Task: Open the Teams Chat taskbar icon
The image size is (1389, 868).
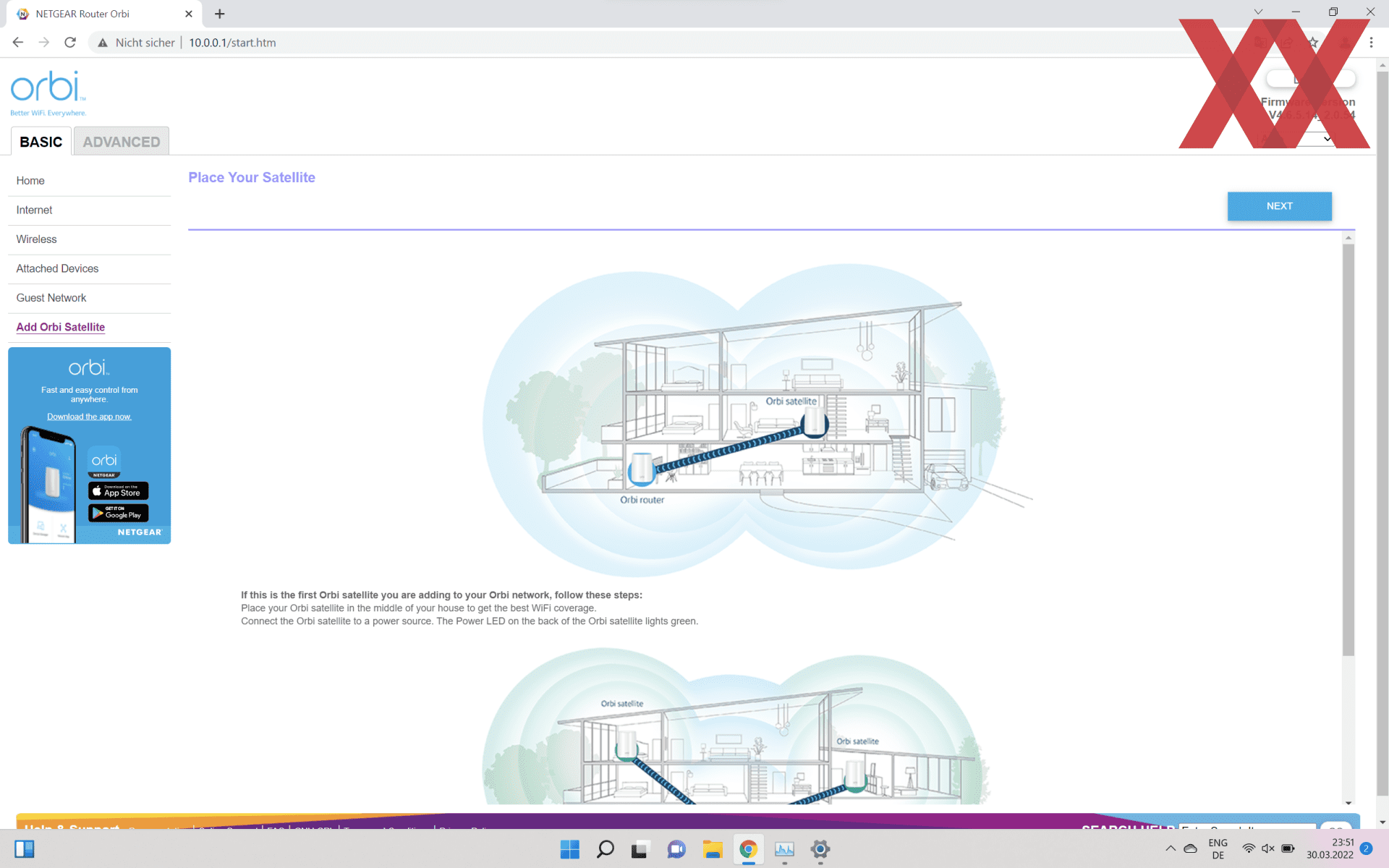Action: click(676, 849)
